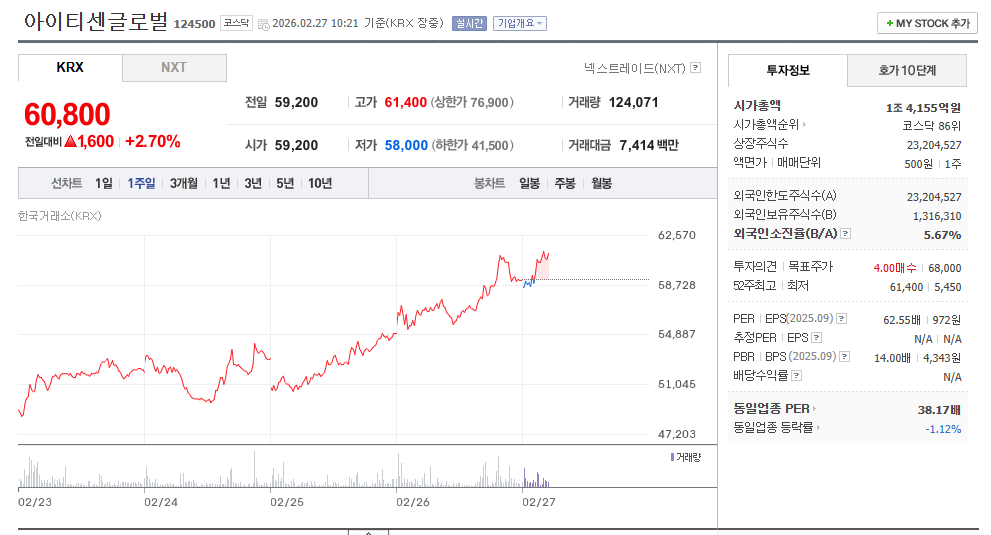
Task: Click help icon beside 추정PER EPS
Action: click(817, 337)
